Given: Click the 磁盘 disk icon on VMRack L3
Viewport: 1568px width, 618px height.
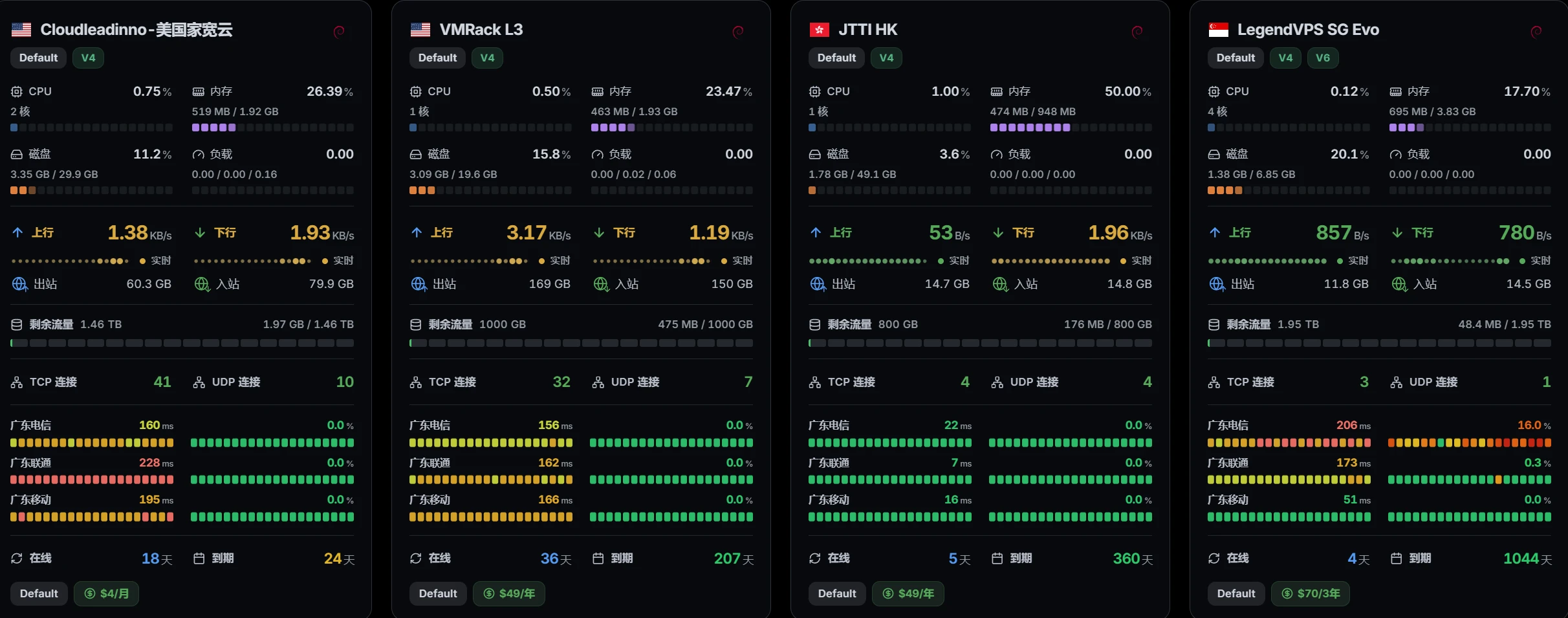Looking at the screenshot, I should pyautogui.click(x=416, y=155).
